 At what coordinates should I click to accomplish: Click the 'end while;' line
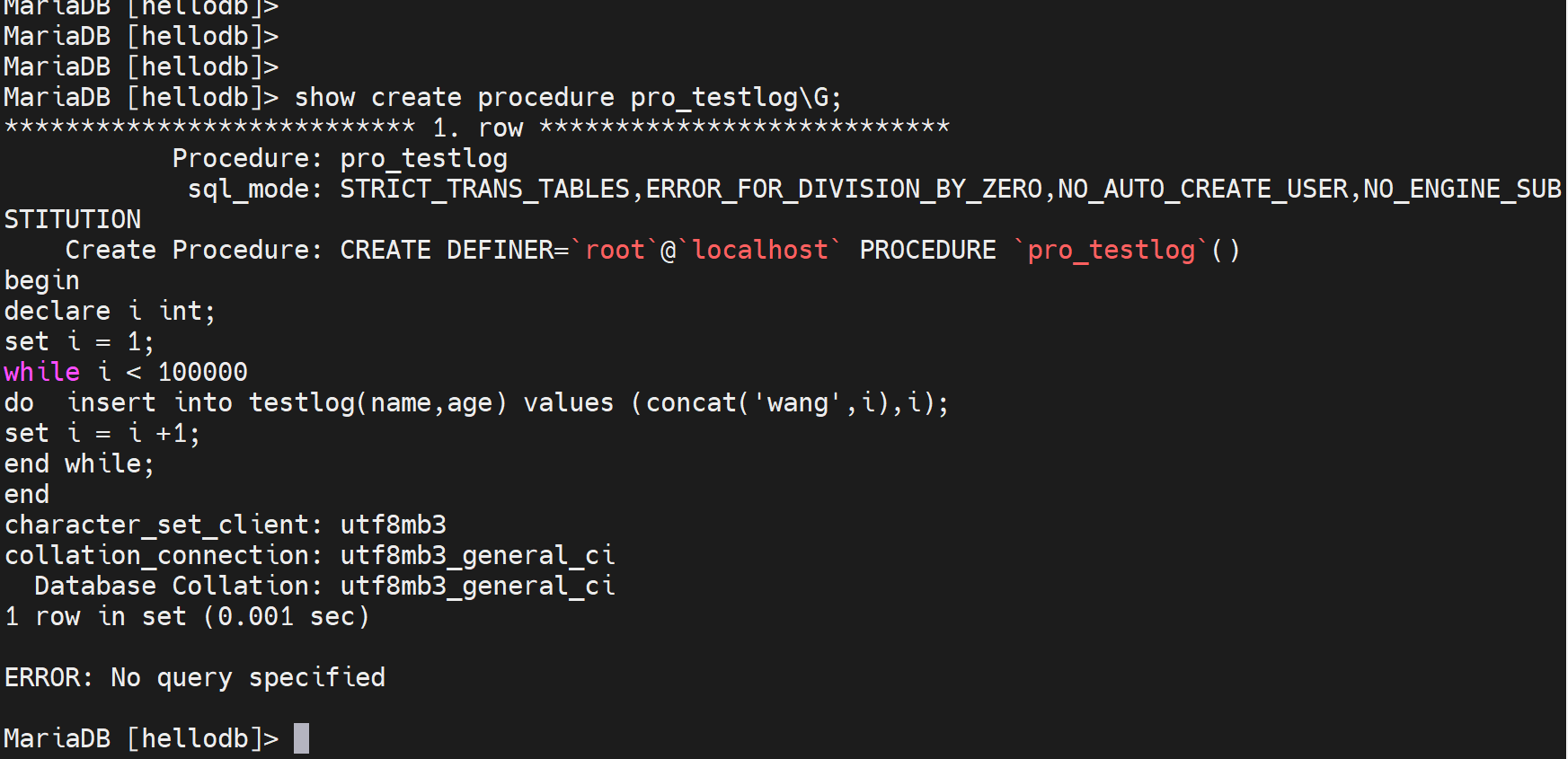click(x=79, y=463)
